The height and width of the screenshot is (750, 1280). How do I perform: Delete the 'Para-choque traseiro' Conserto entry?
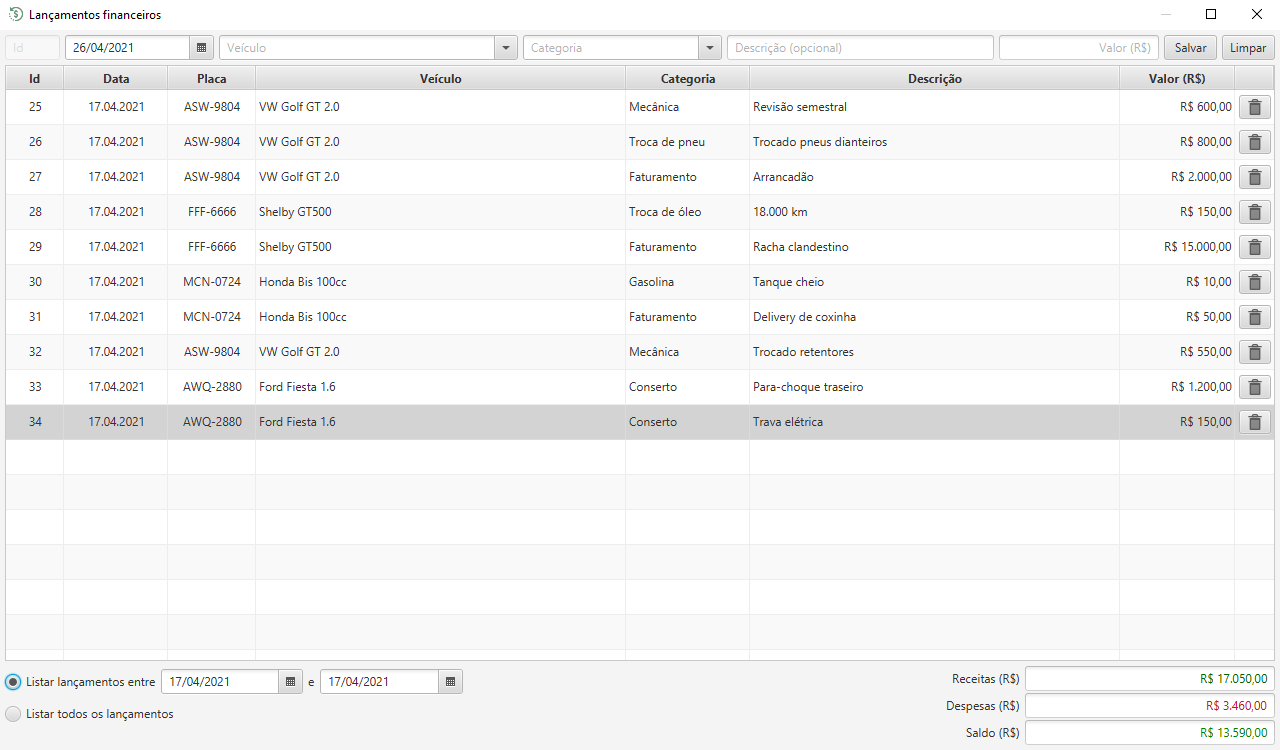click(1254, 386)
